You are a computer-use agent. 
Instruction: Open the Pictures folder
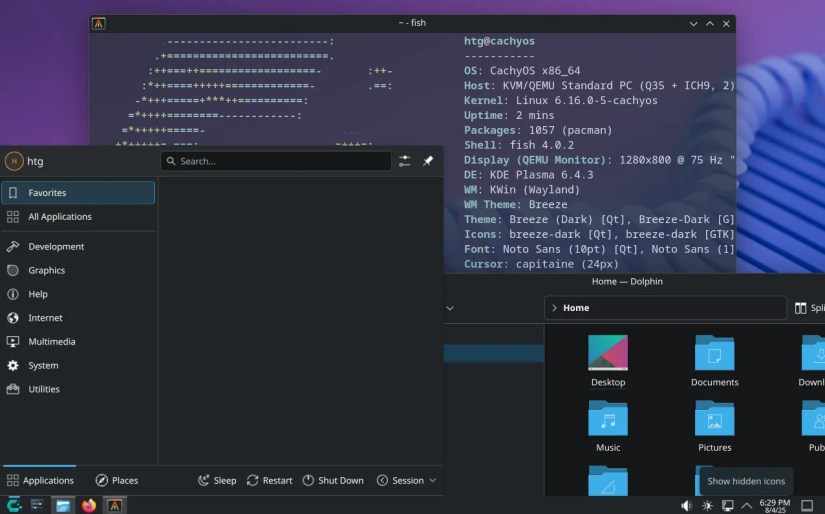coord(715,427)
